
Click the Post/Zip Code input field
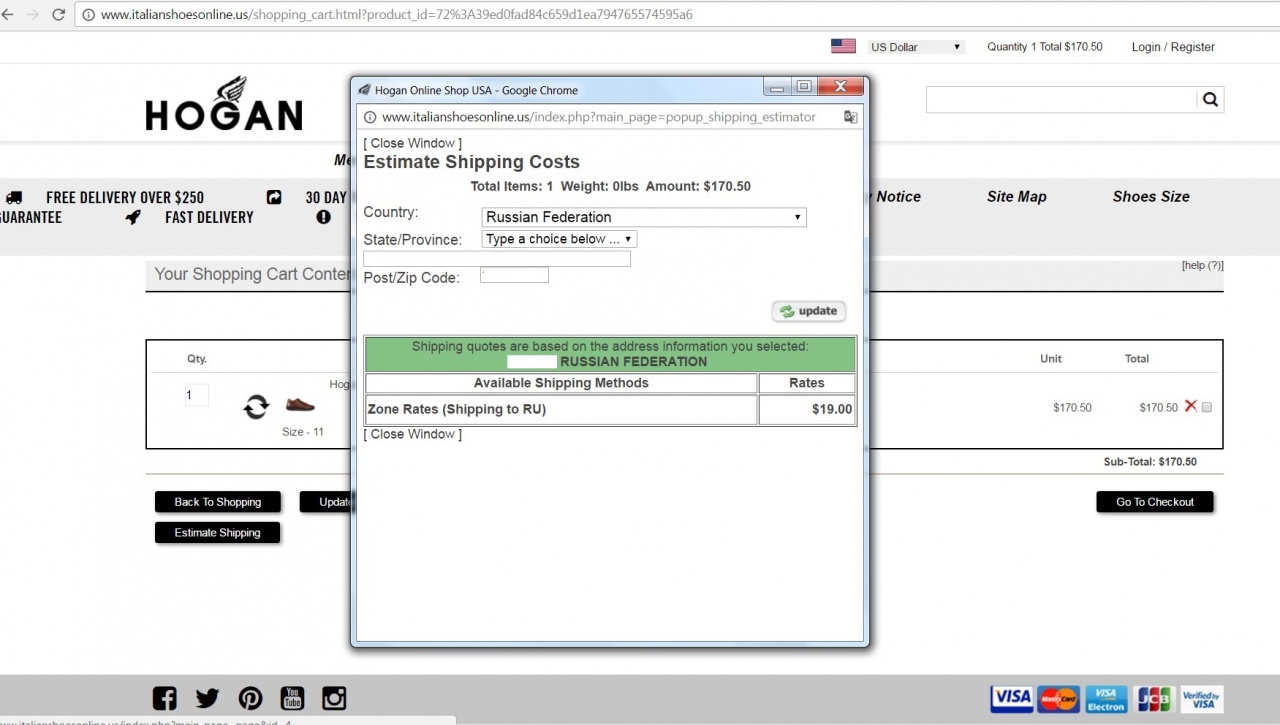514,275
